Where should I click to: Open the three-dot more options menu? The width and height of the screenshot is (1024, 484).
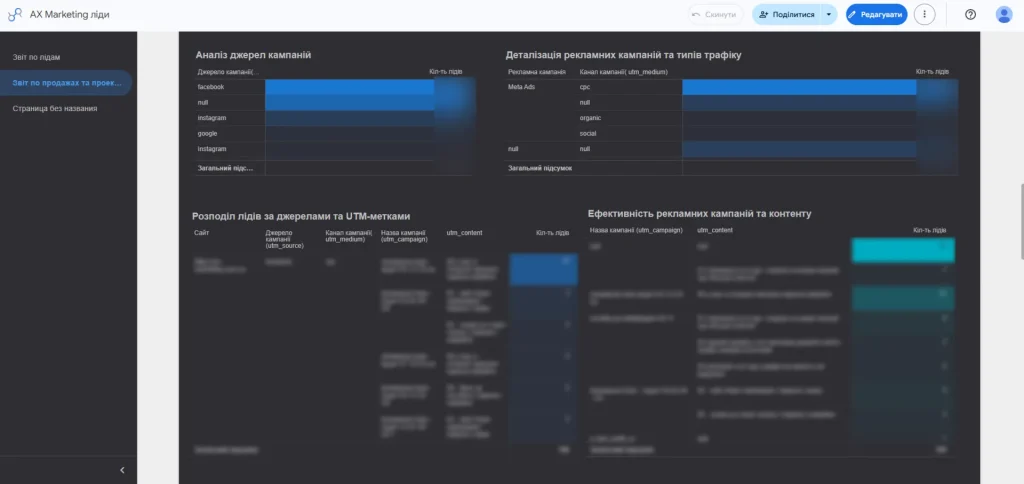pos(924,14)
